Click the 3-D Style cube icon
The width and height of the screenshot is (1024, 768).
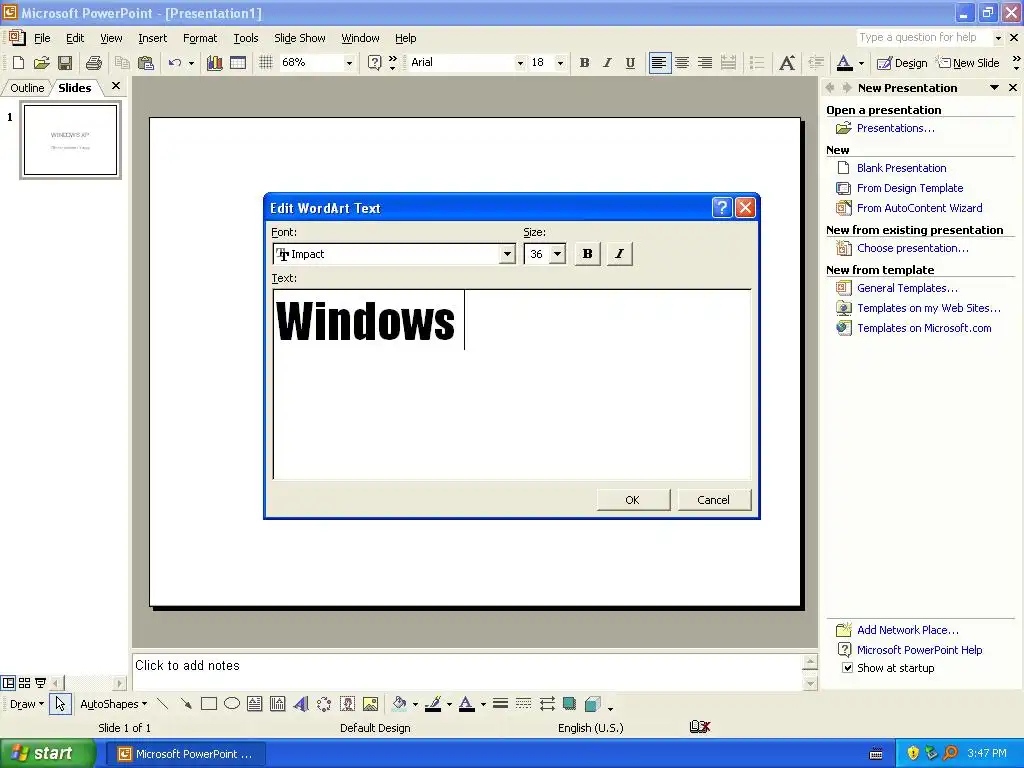click(x=592, y=704)
